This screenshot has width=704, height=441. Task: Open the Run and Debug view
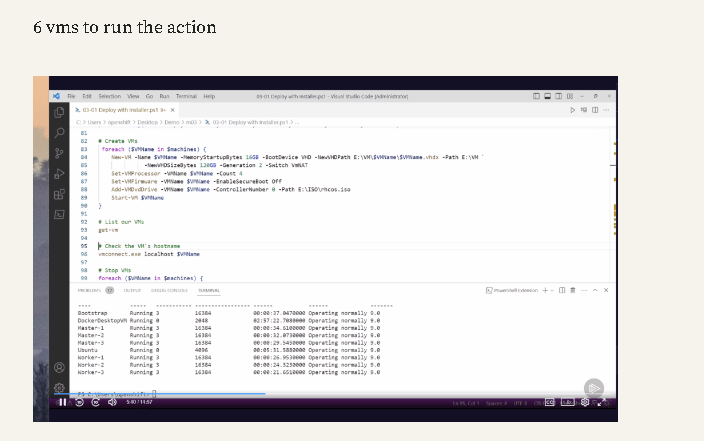[59, 174]
